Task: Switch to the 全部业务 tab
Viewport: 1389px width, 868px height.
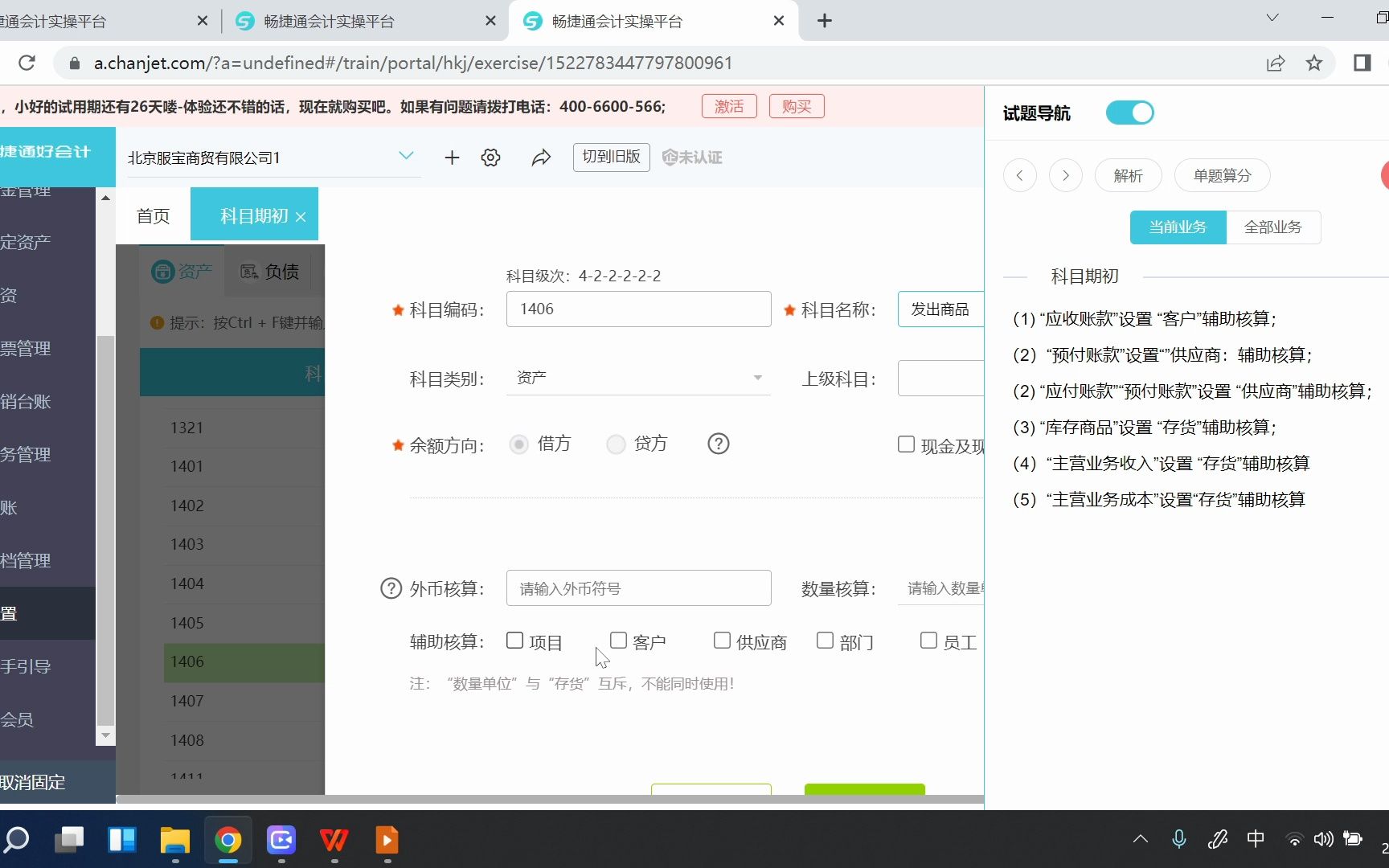Action: [x=1272, y=227]
